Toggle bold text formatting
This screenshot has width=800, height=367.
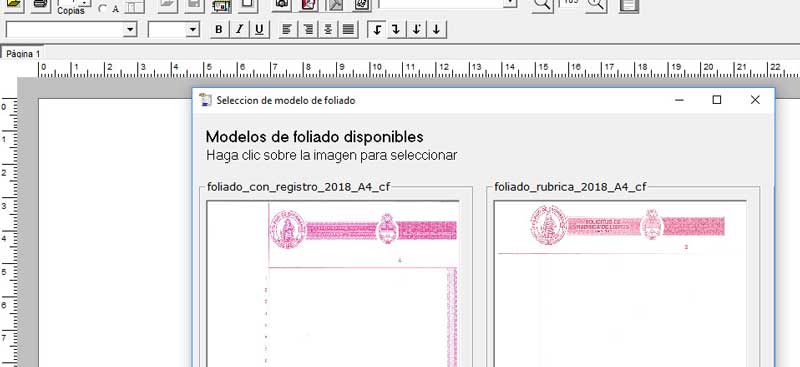coord(219,30)
